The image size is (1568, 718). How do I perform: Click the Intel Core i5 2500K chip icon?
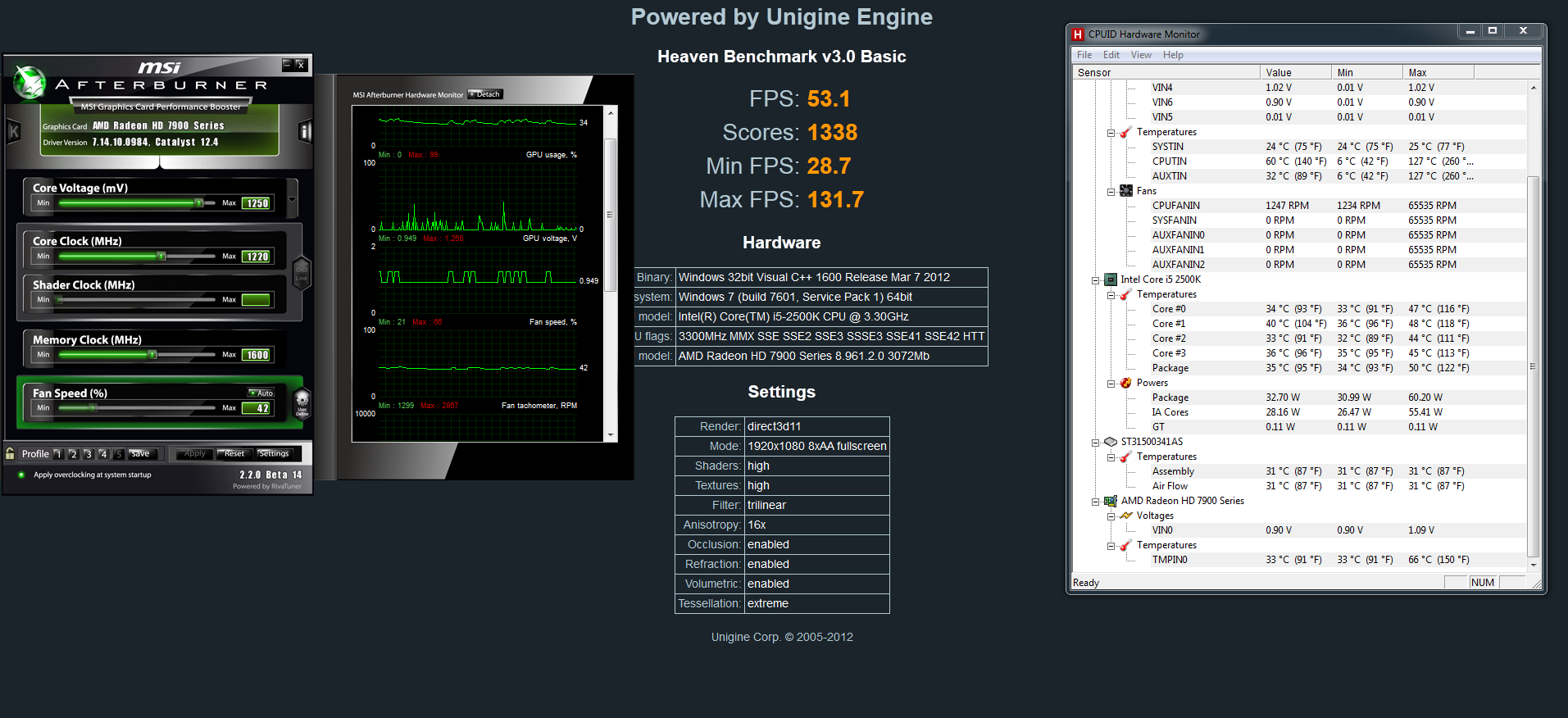(x=1111, y=279)
